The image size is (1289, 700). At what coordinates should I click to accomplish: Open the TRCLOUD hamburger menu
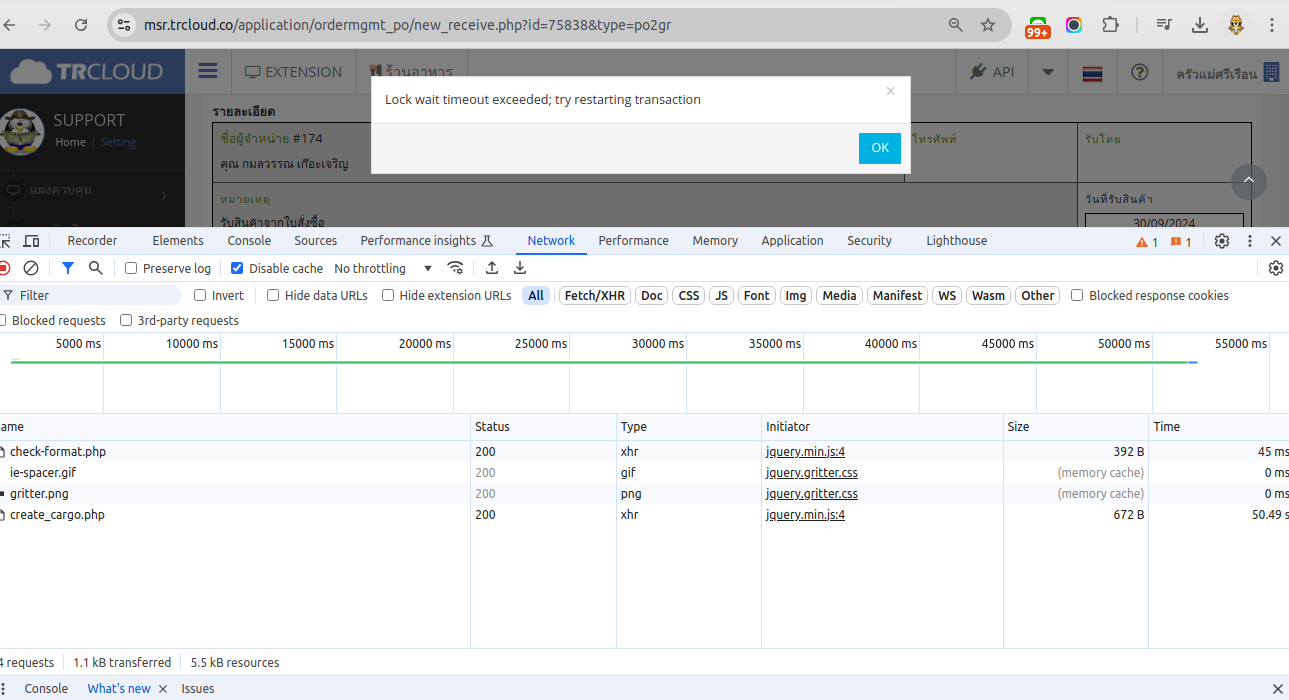(x=208, y=71)
